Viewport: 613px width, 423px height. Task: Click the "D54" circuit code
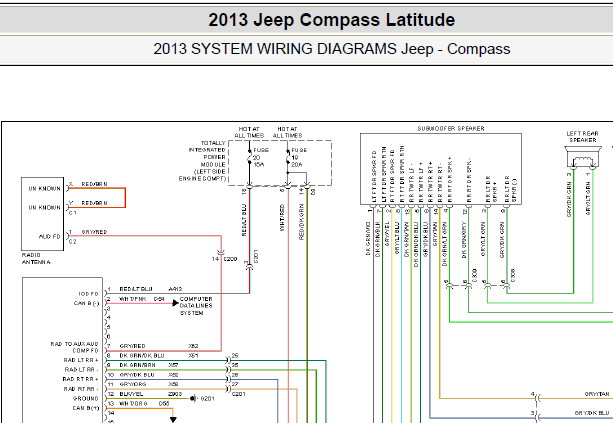point(159,299)
